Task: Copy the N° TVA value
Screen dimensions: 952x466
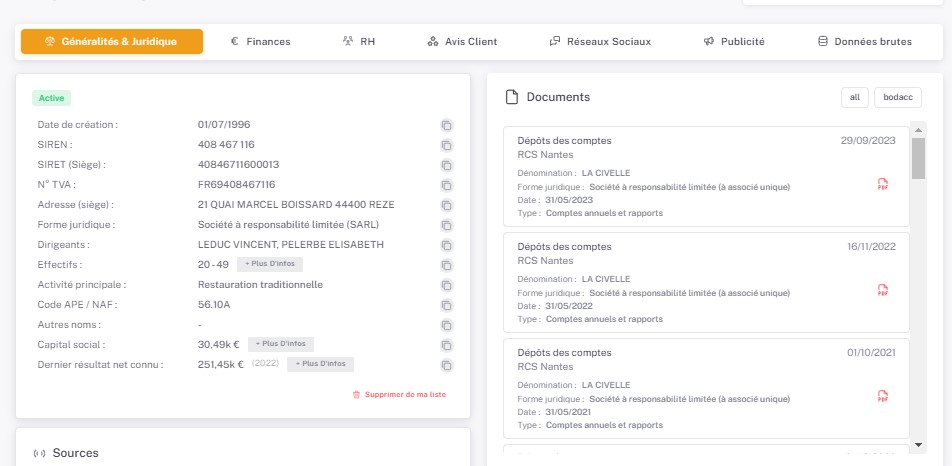Action: [447, 185]
